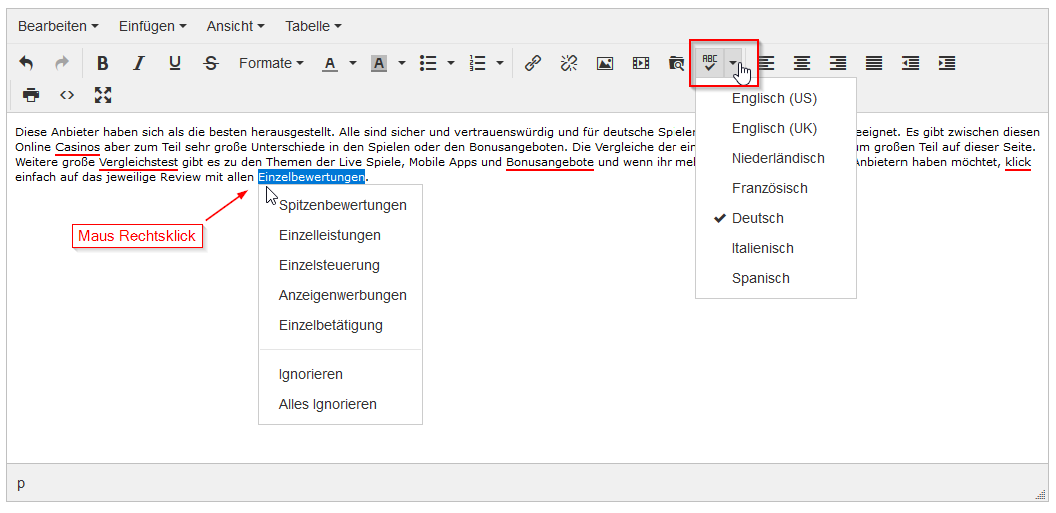Click the print icon
This screenshot has width=1056, height=513.
[31, 95]
